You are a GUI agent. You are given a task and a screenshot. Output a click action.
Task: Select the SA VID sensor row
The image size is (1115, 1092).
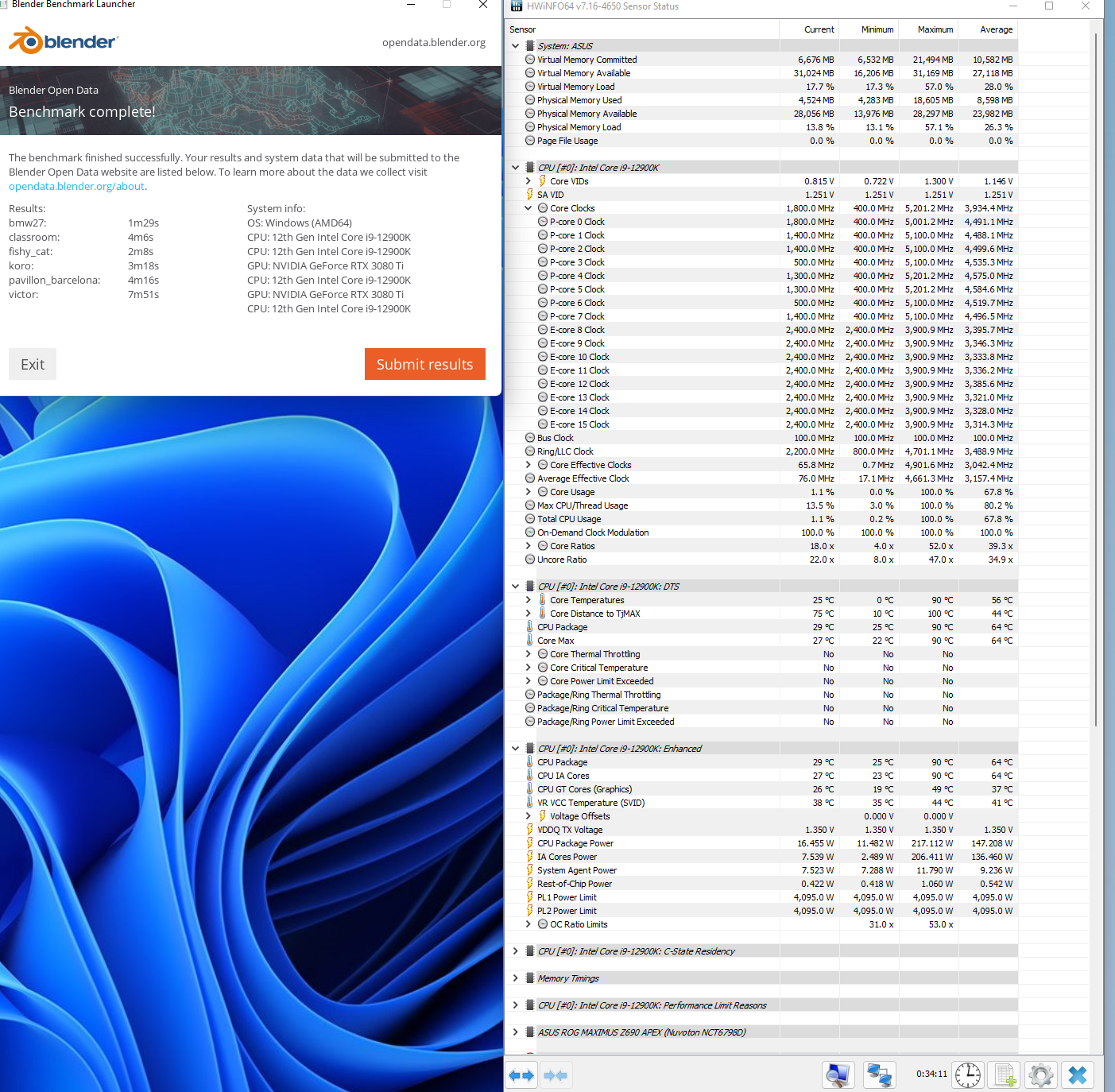click(x=761, y=195)
